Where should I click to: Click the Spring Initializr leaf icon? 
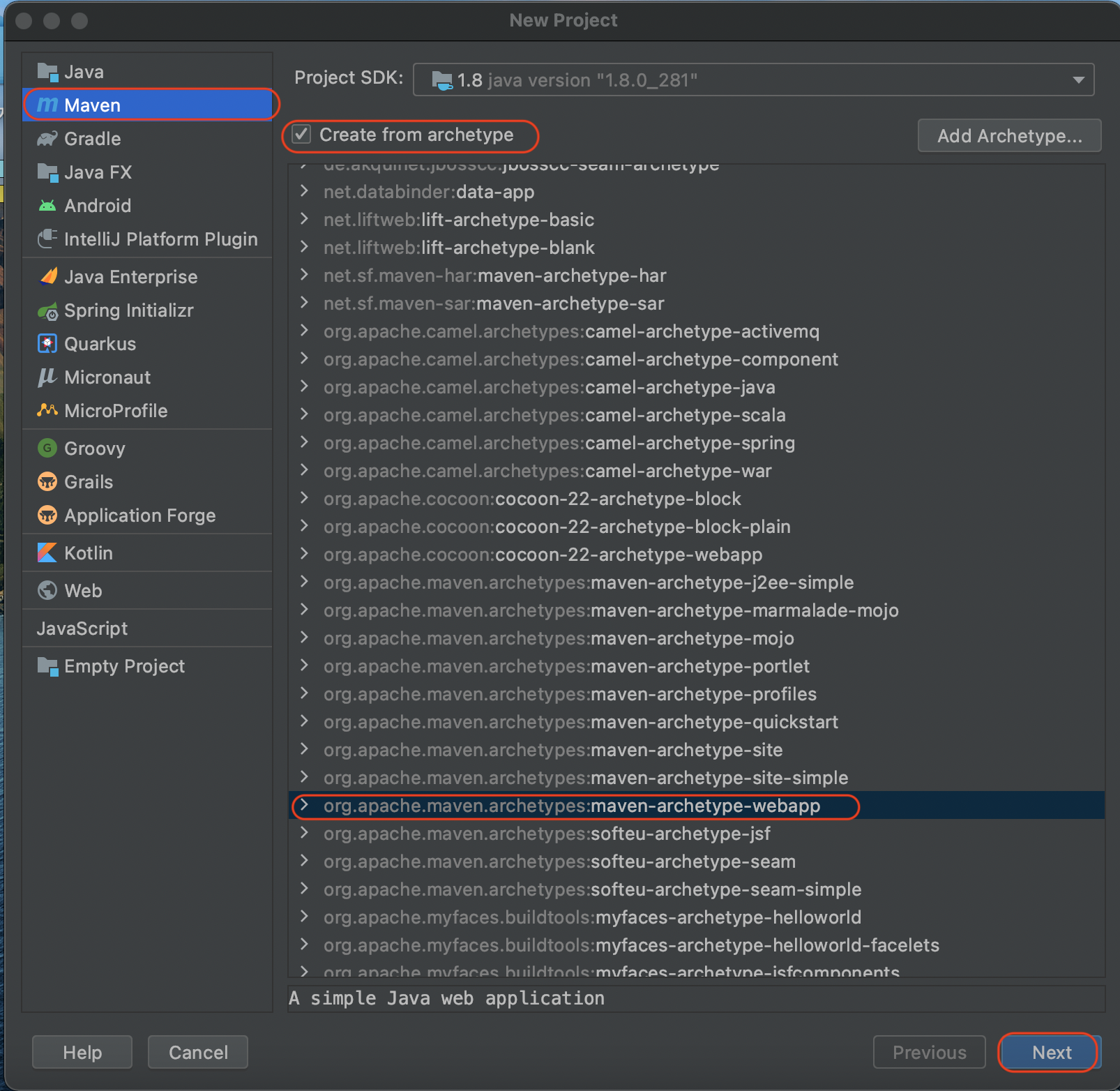point(47,311)
